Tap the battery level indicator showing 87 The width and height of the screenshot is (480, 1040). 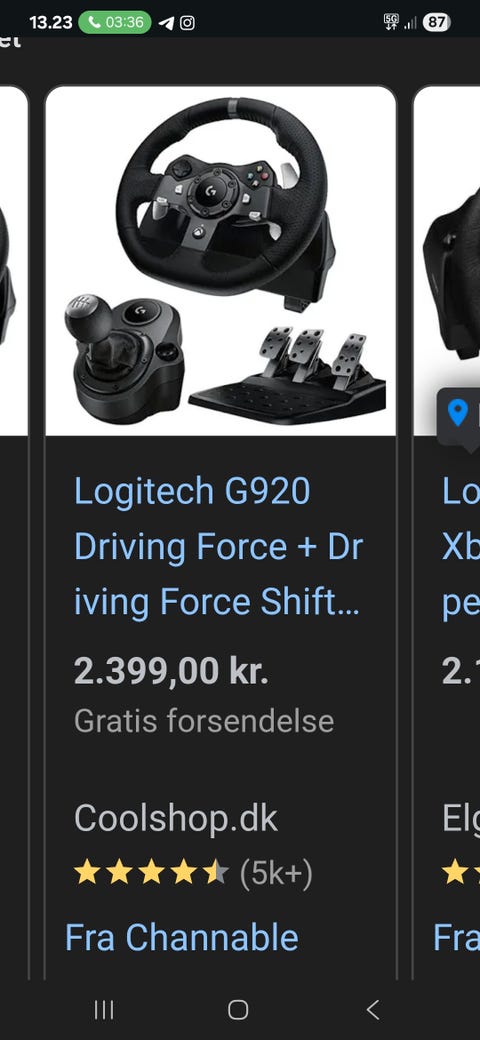pos(436,23)
